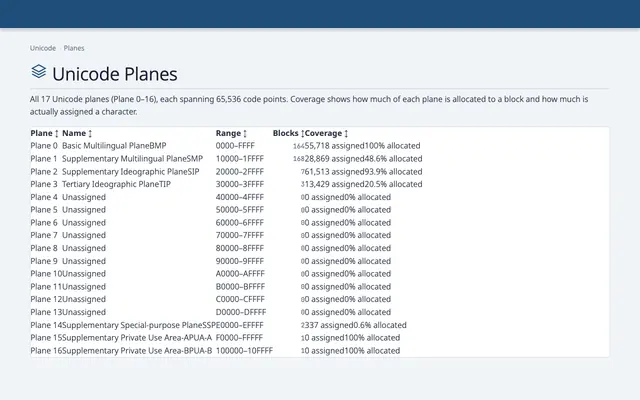
Task: Click the Plane 4 Unassigned row
Action: pyautogui.click(x=320, y=197)
